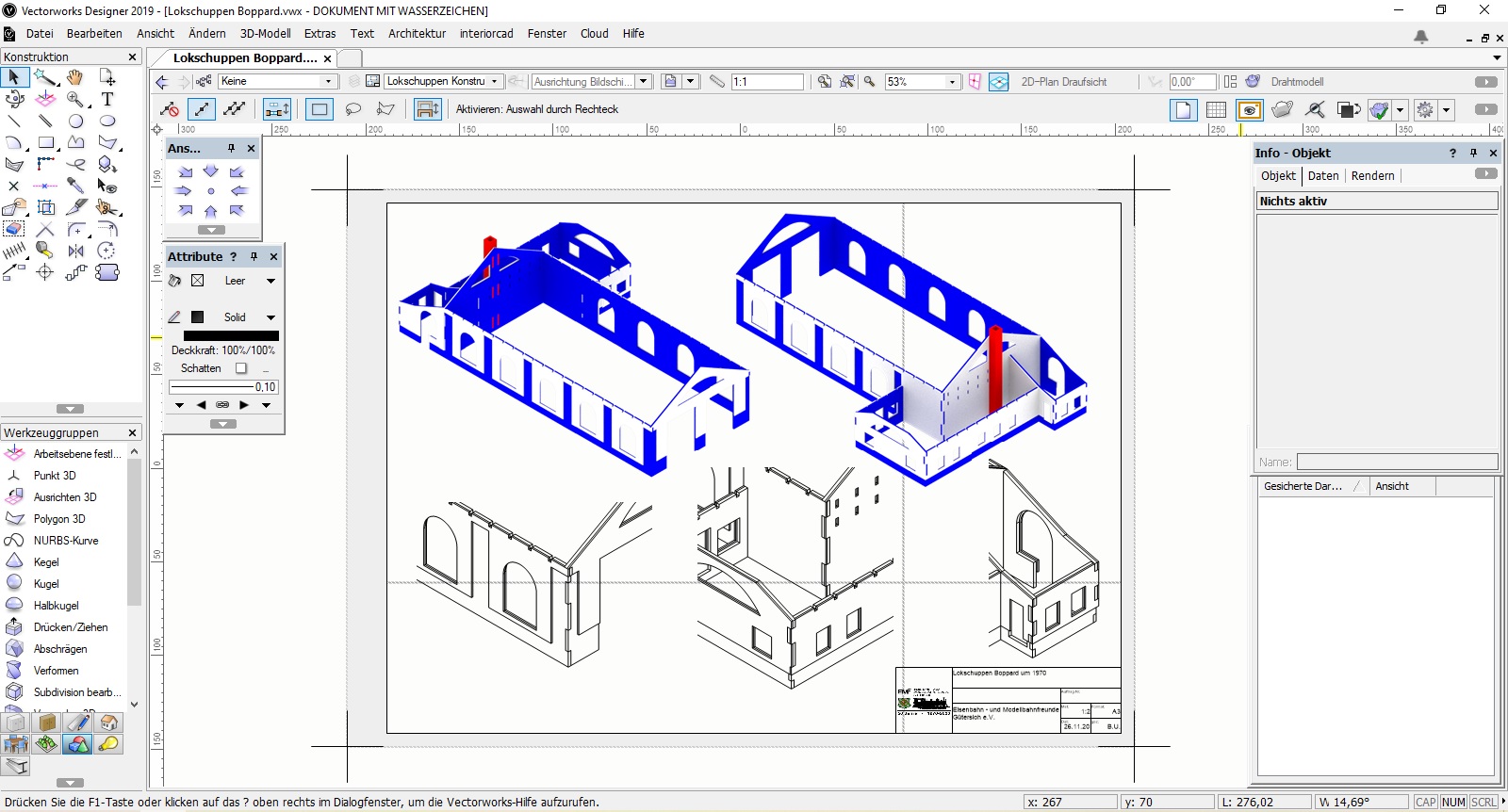Viewport: 1508px width, 812px height.
Task: Choose the rectangle drawing tool
Action: 45,142
